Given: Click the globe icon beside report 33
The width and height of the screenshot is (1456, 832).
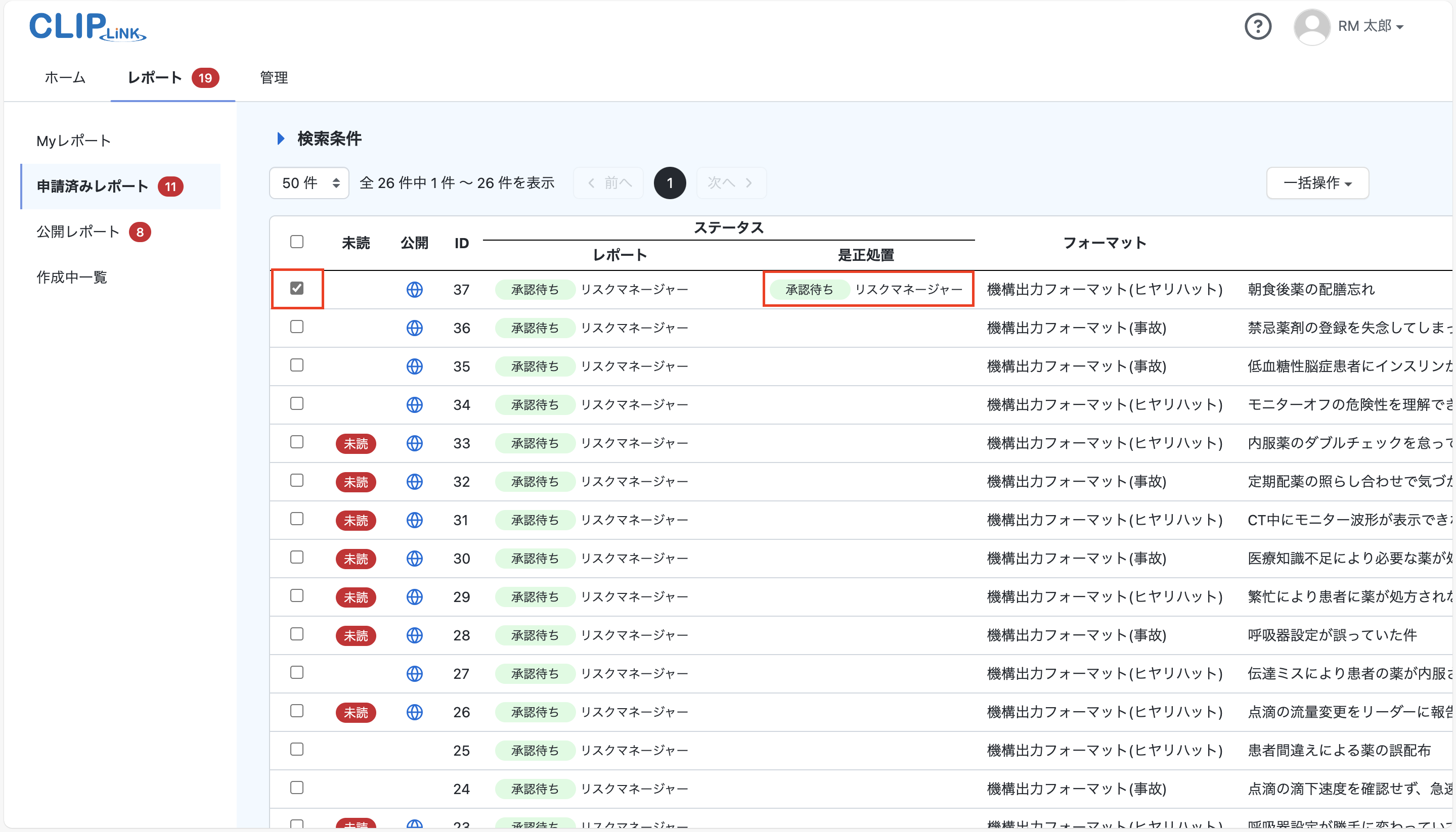Looking at the screenshot, I should pyautogui.click(x=415, y=443).
